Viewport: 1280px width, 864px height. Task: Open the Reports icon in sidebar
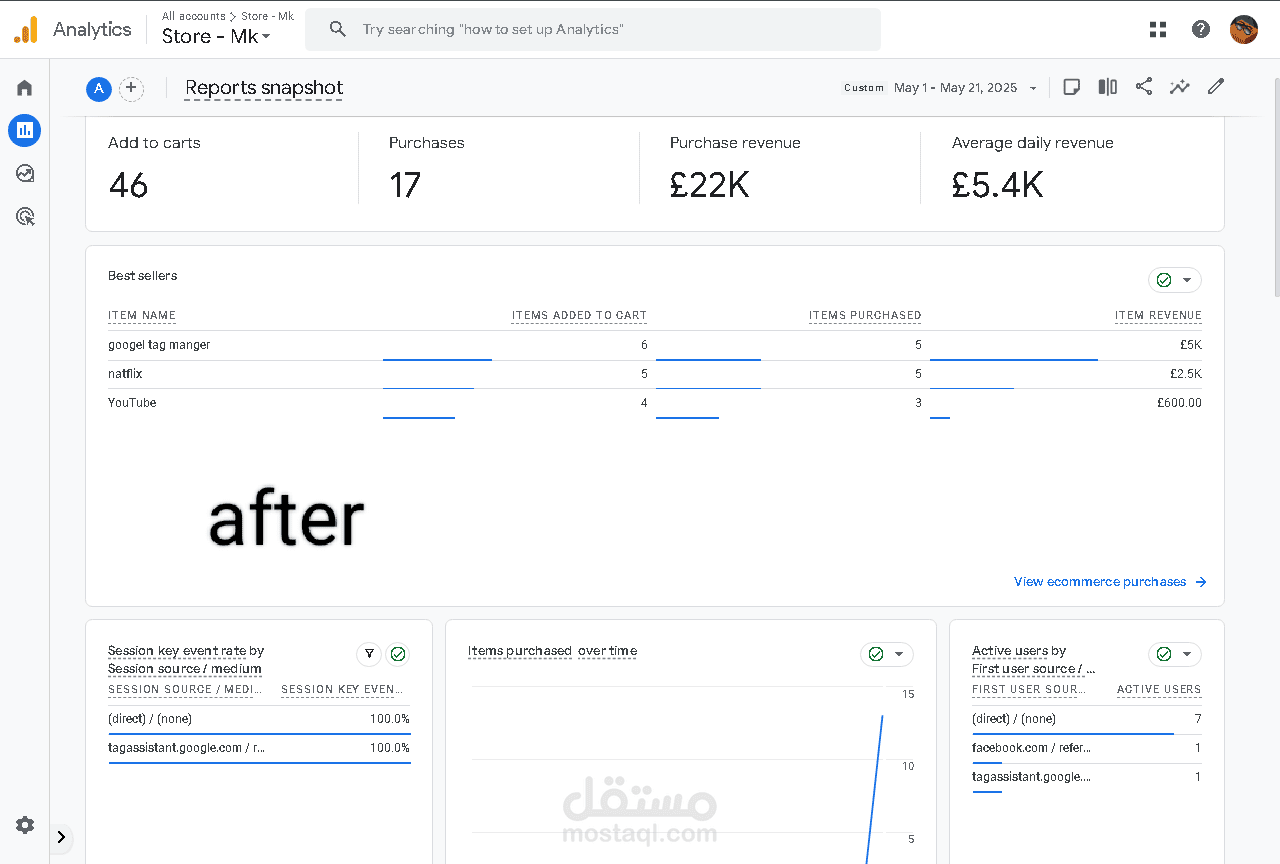[x=25, y=130]
